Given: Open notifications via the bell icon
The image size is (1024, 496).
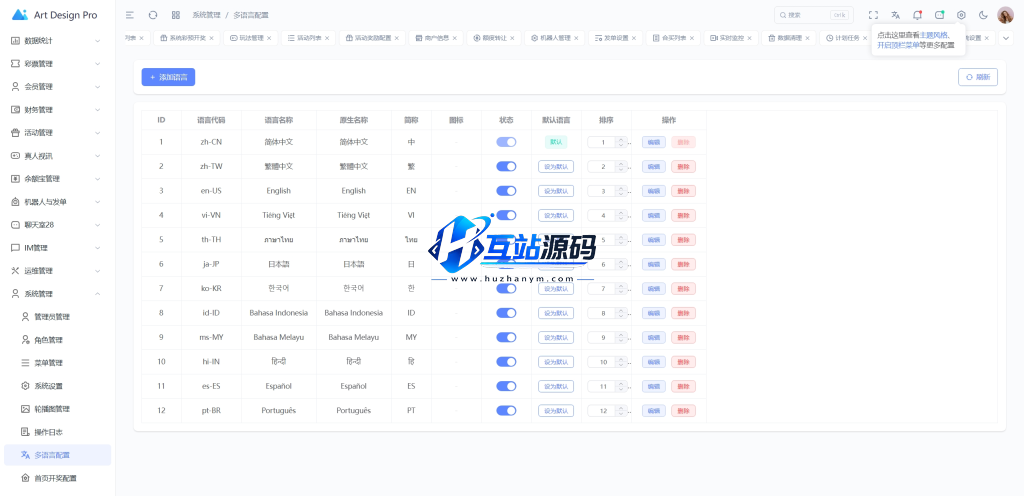Looking at the screenshot, I should tap(918, 15).
